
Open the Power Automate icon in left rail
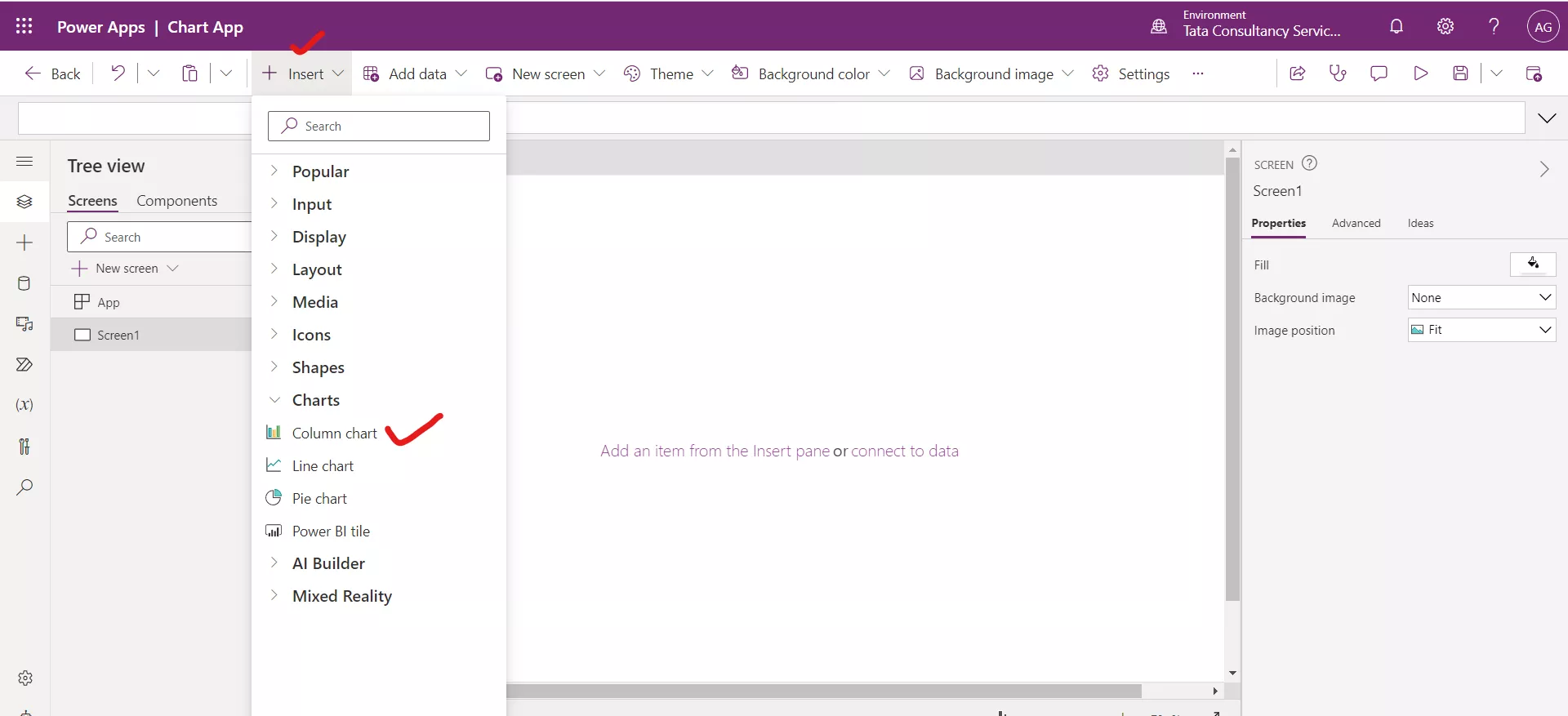[24, 364]
